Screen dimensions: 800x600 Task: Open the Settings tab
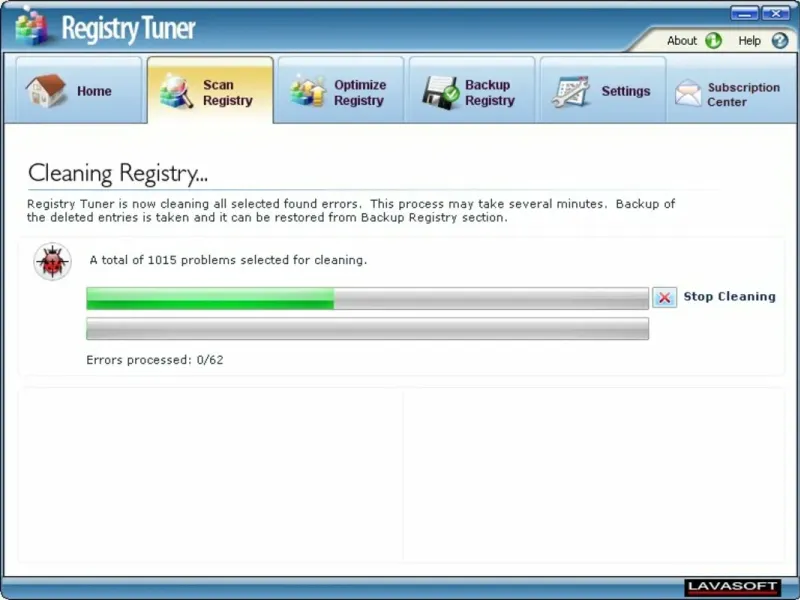pyautogui.click(x=603, y=90)
